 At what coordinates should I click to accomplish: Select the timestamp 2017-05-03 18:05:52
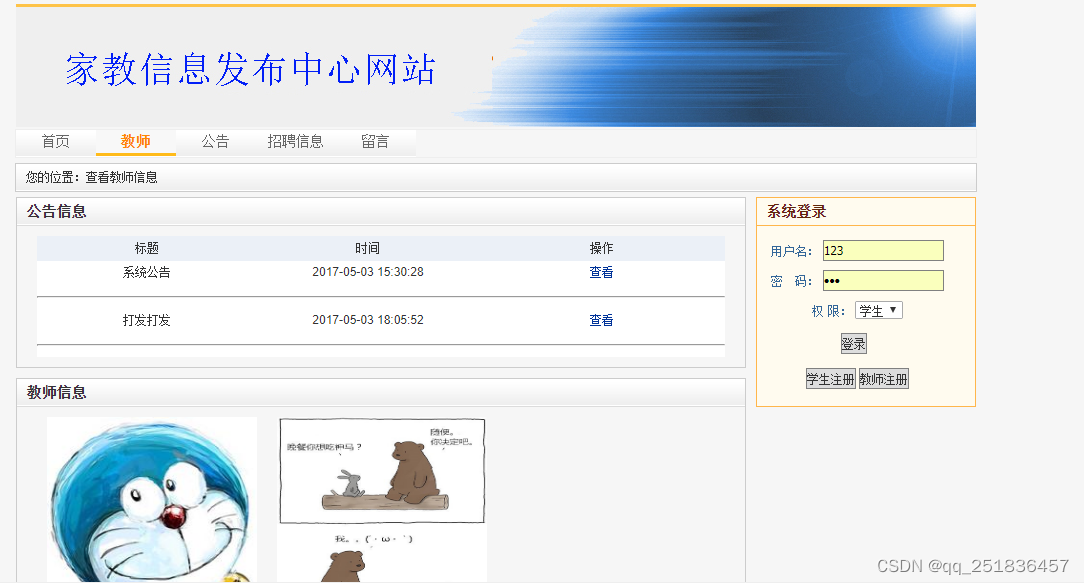(x=368, y=320)
